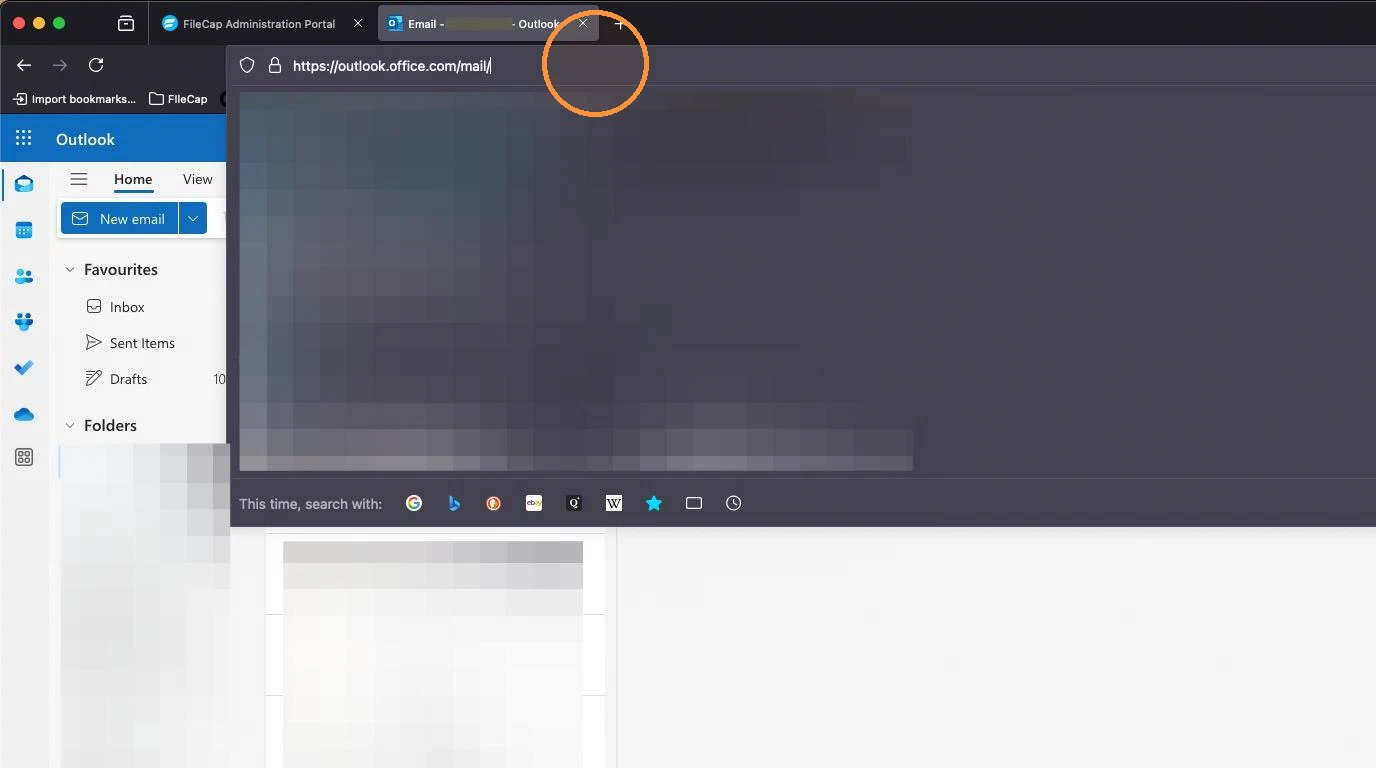Screen dimensions: 1376x768
Task: Open More apps icon in sidebar
Action: point(24,457)
